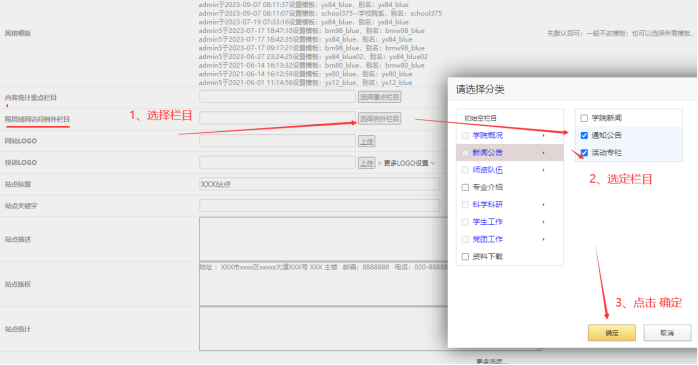
Task: Expand the 党团工作 submenu arrow
Action: [544, 239]
